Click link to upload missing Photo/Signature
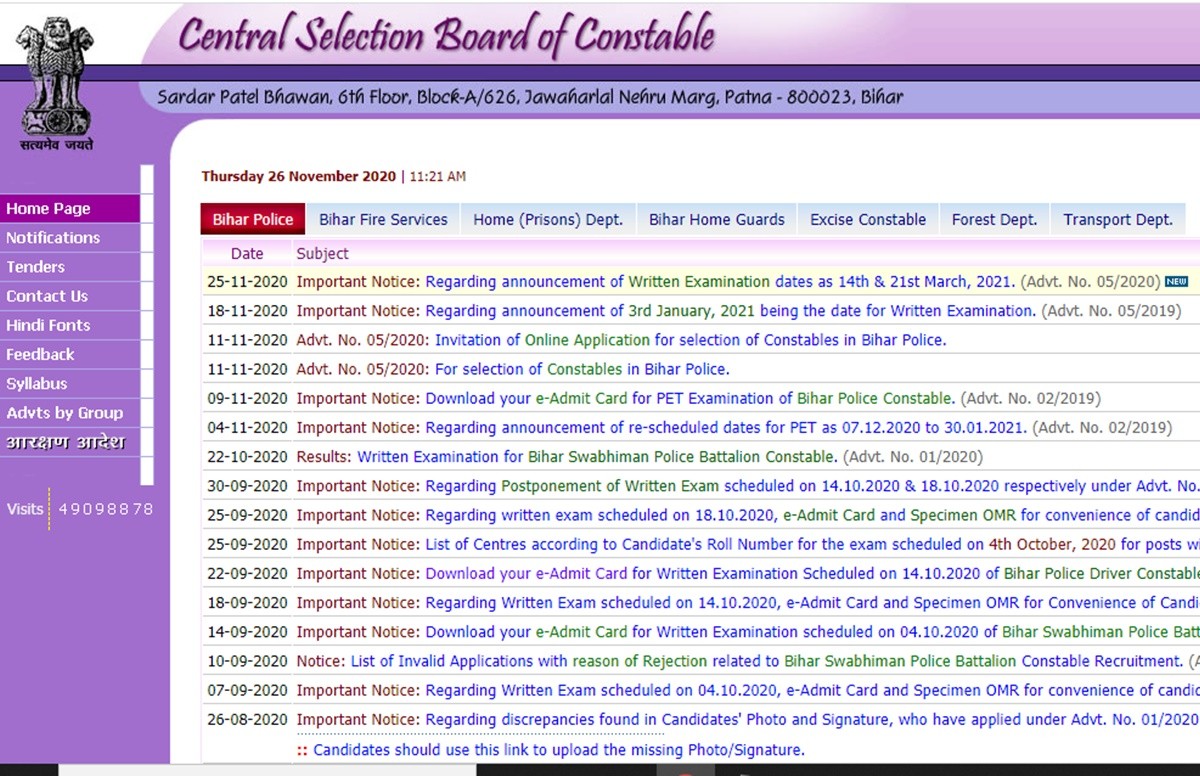 (x=558, y=750)
